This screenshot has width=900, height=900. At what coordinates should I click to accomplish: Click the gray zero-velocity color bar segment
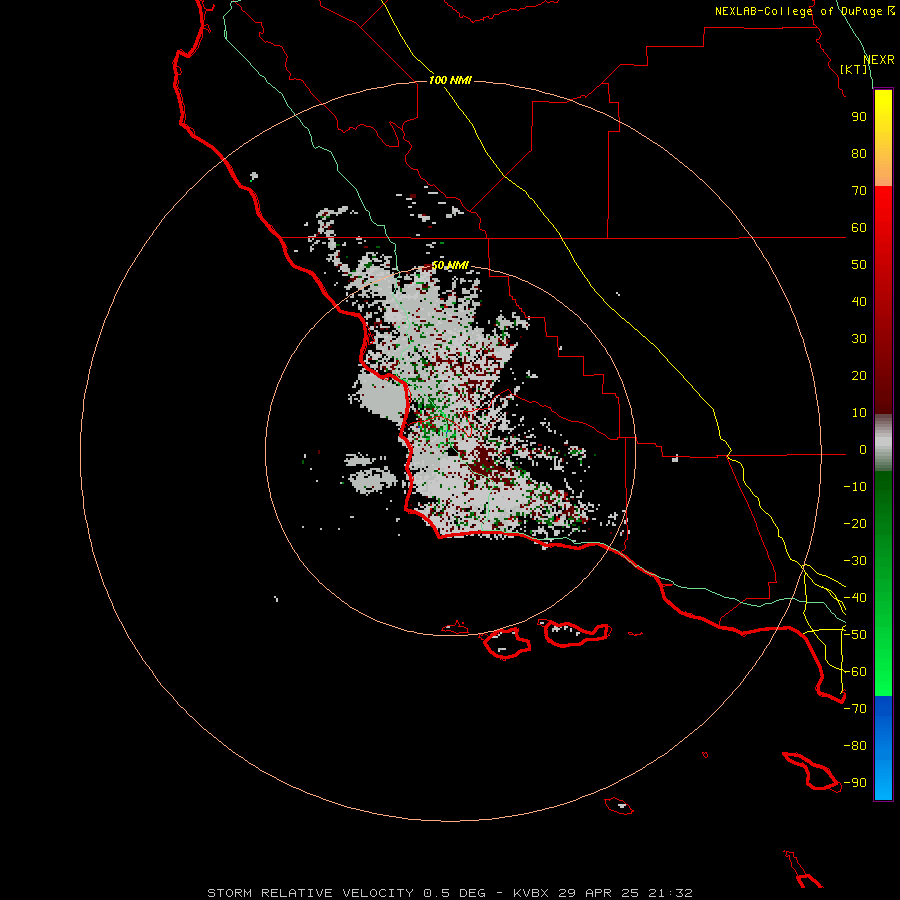(883, 443)
